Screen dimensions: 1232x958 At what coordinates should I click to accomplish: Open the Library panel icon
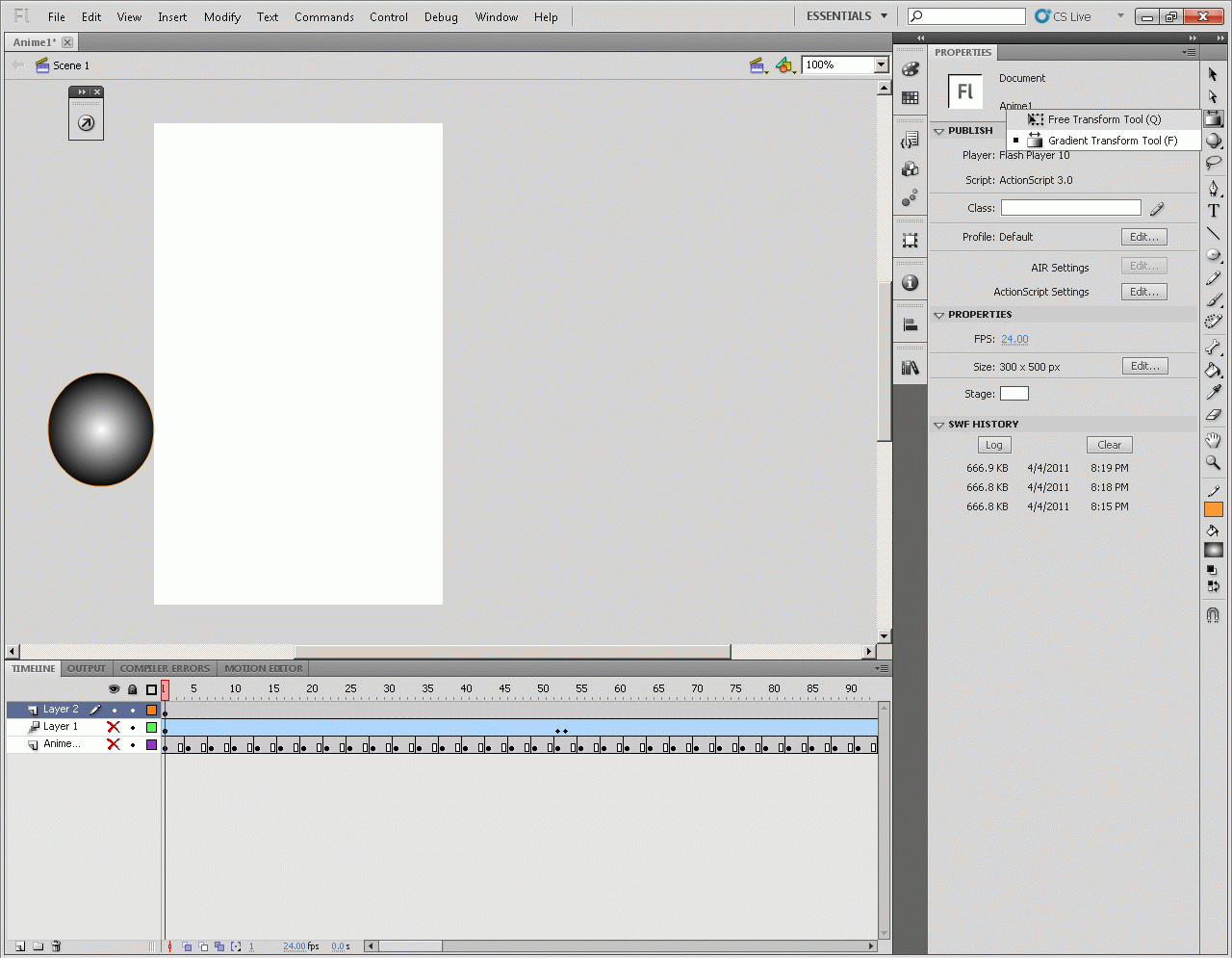click(x=910, y=368)
